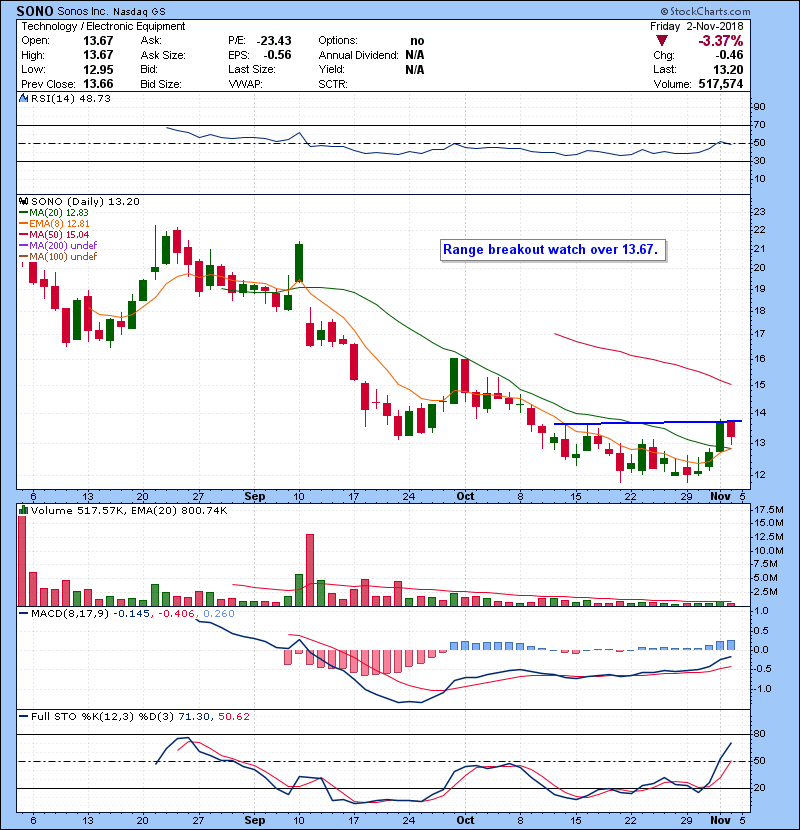The width and height of the screenshot is (800, 830).
Task: Click the VWAP label
Action: [x=246, y=84]
